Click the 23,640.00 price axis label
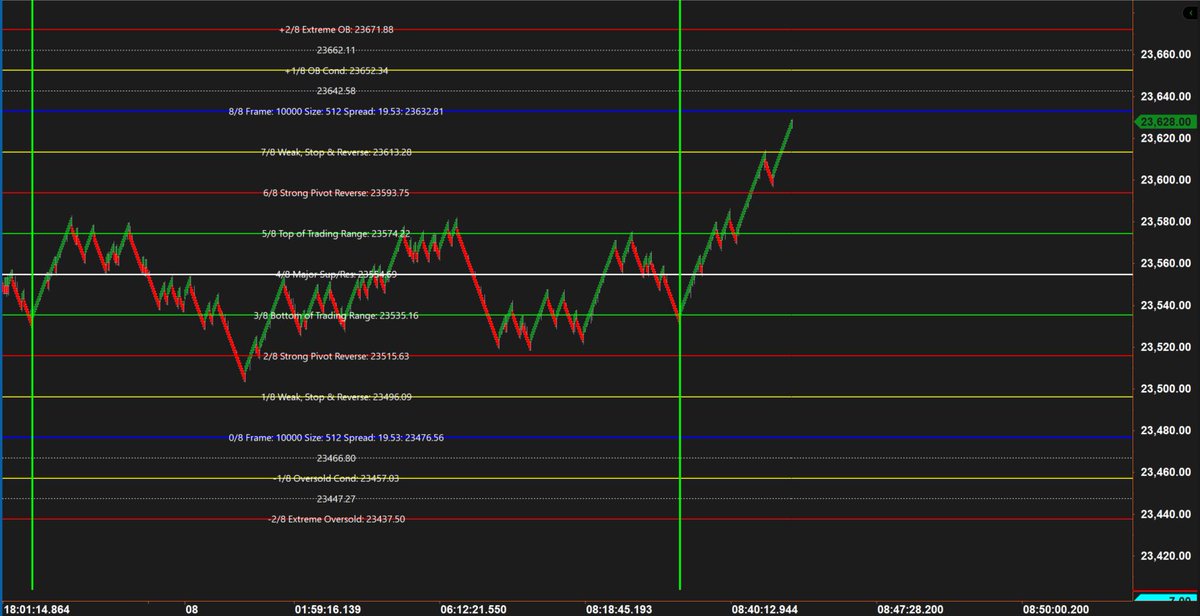This screenshot has width=1200, height=616. click(x=1165, y=96)
